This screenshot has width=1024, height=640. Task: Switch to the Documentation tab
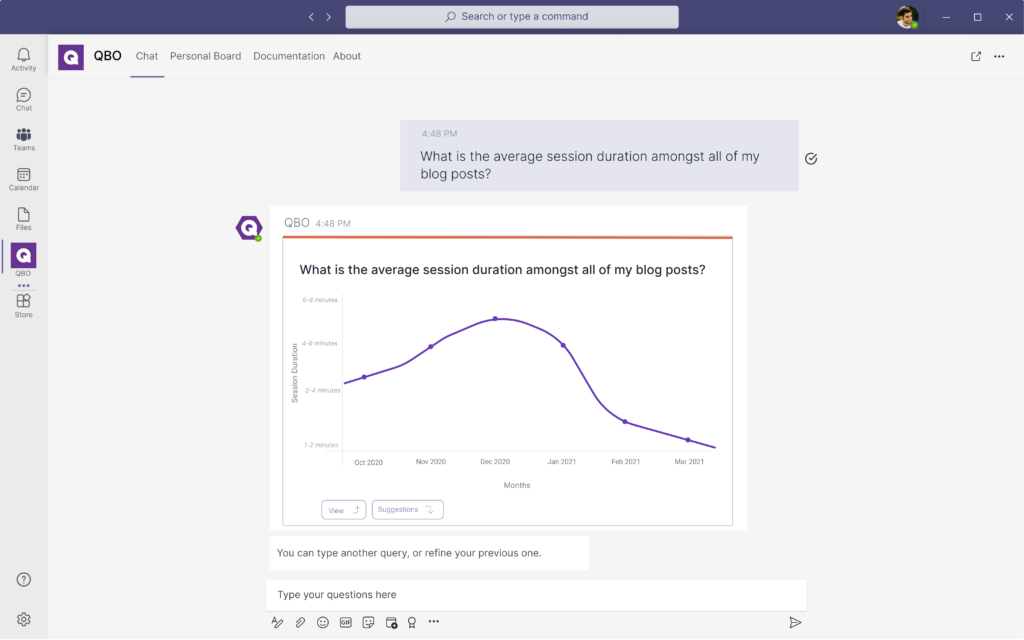289,56
